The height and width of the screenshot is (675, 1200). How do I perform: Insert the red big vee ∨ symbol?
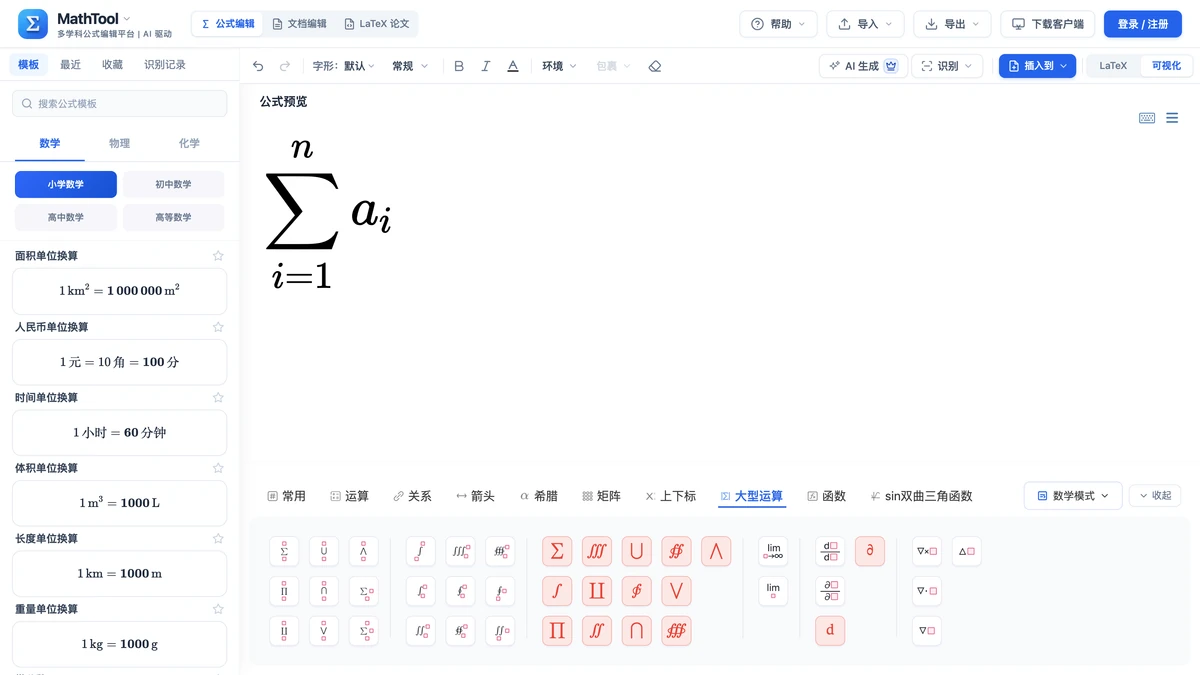[676, 591]
